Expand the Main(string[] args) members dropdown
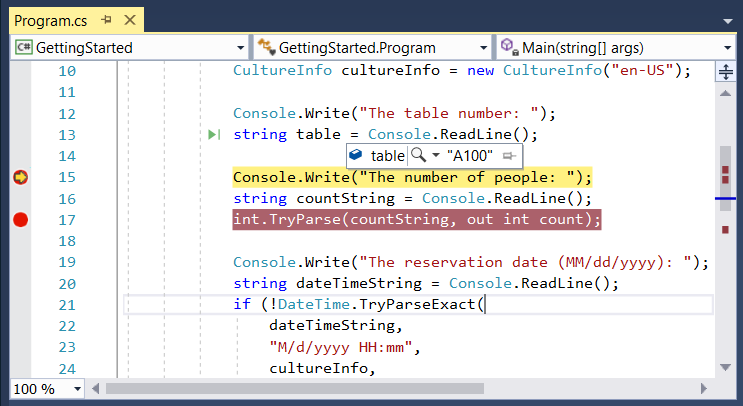The height and width of the screenshot is (406, 743). pos(727,48)
